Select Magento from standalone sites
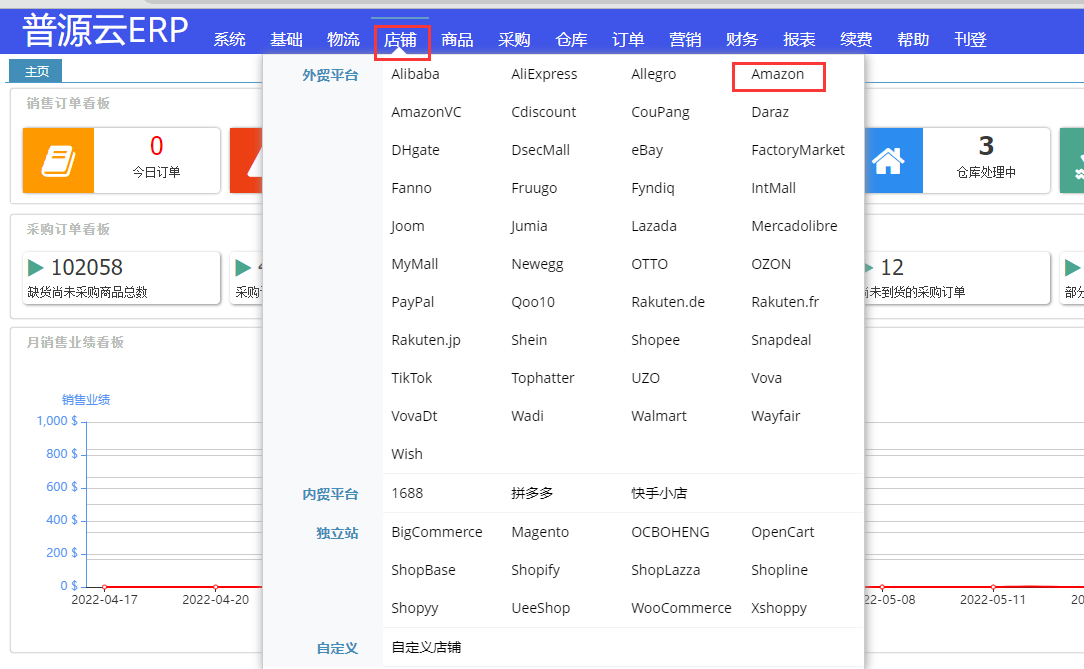This screenshot has width=1084, height=669. pos(540,533)
